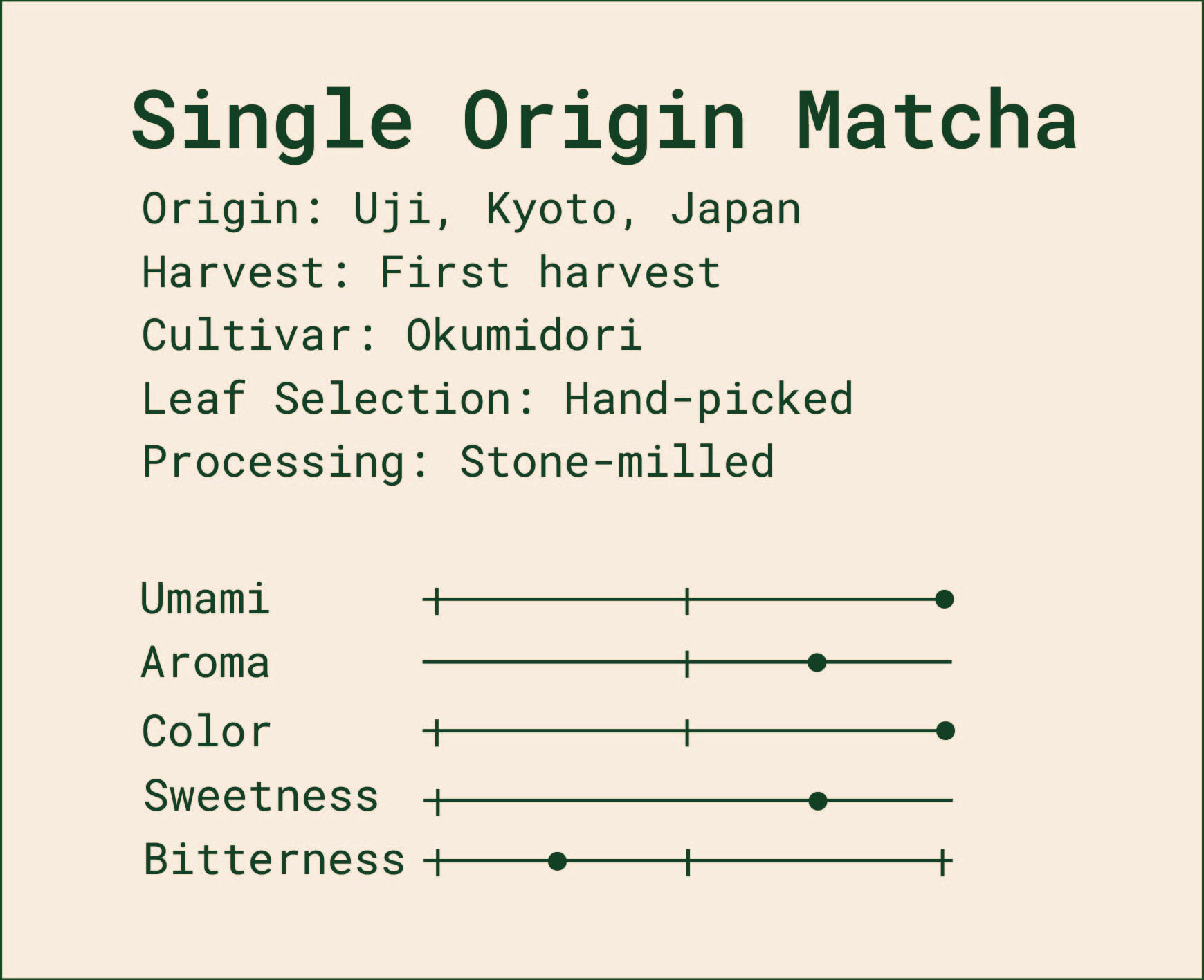The image size is (1204, 980).
Task: Click the middle tick on Color scale
Action: tap(686, 731)
